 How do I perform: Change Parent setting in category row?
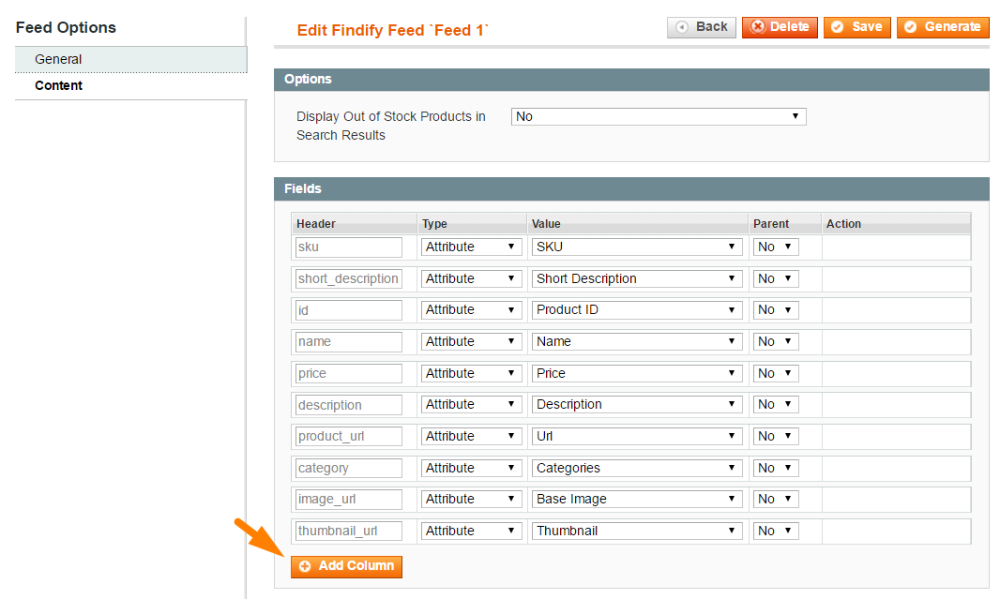(x=776, y=468)
